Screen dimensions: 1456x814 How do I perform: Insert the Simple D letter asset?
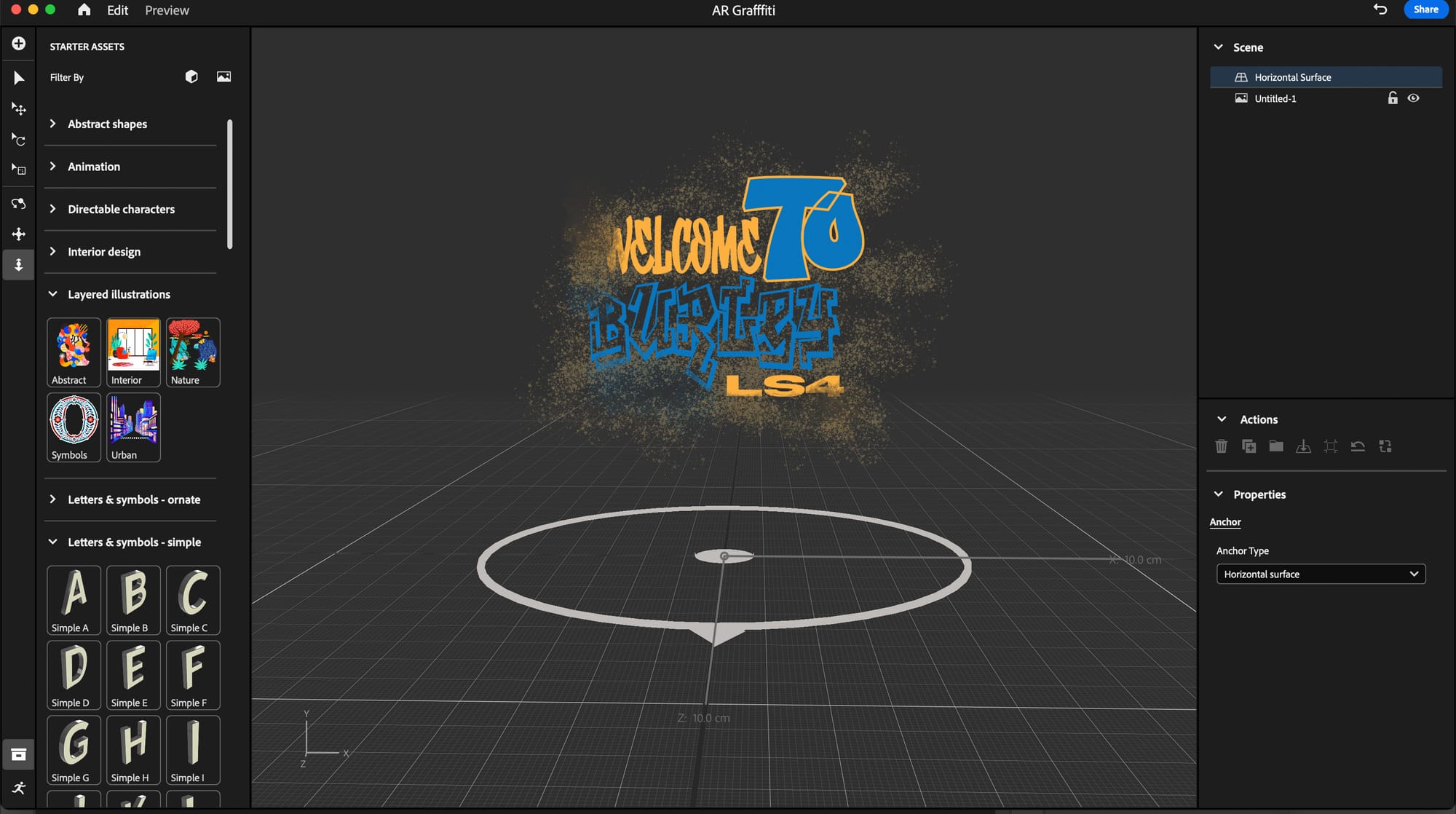pyautogui.click(x=74, y=675)
